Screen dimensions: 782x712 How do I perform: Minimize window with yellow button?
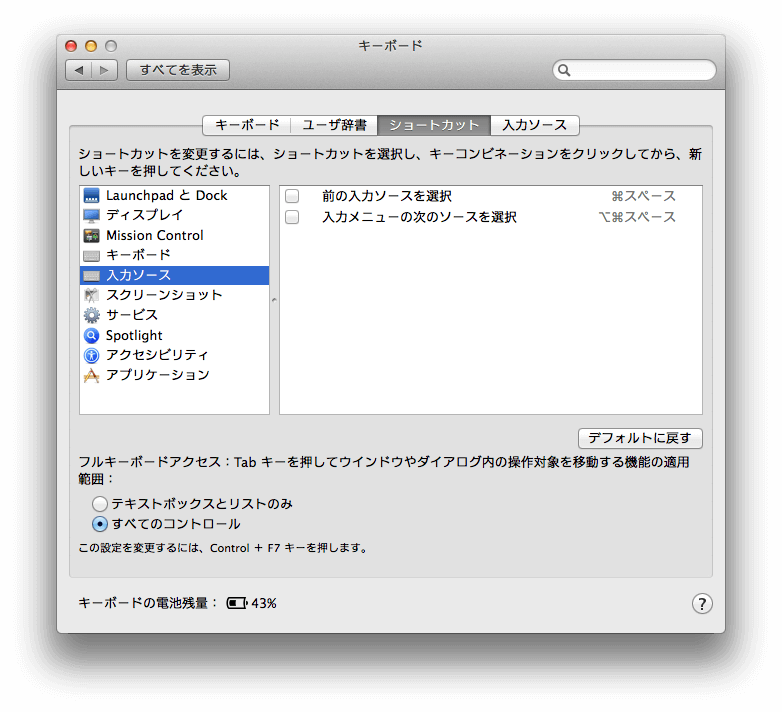point(91,46)
